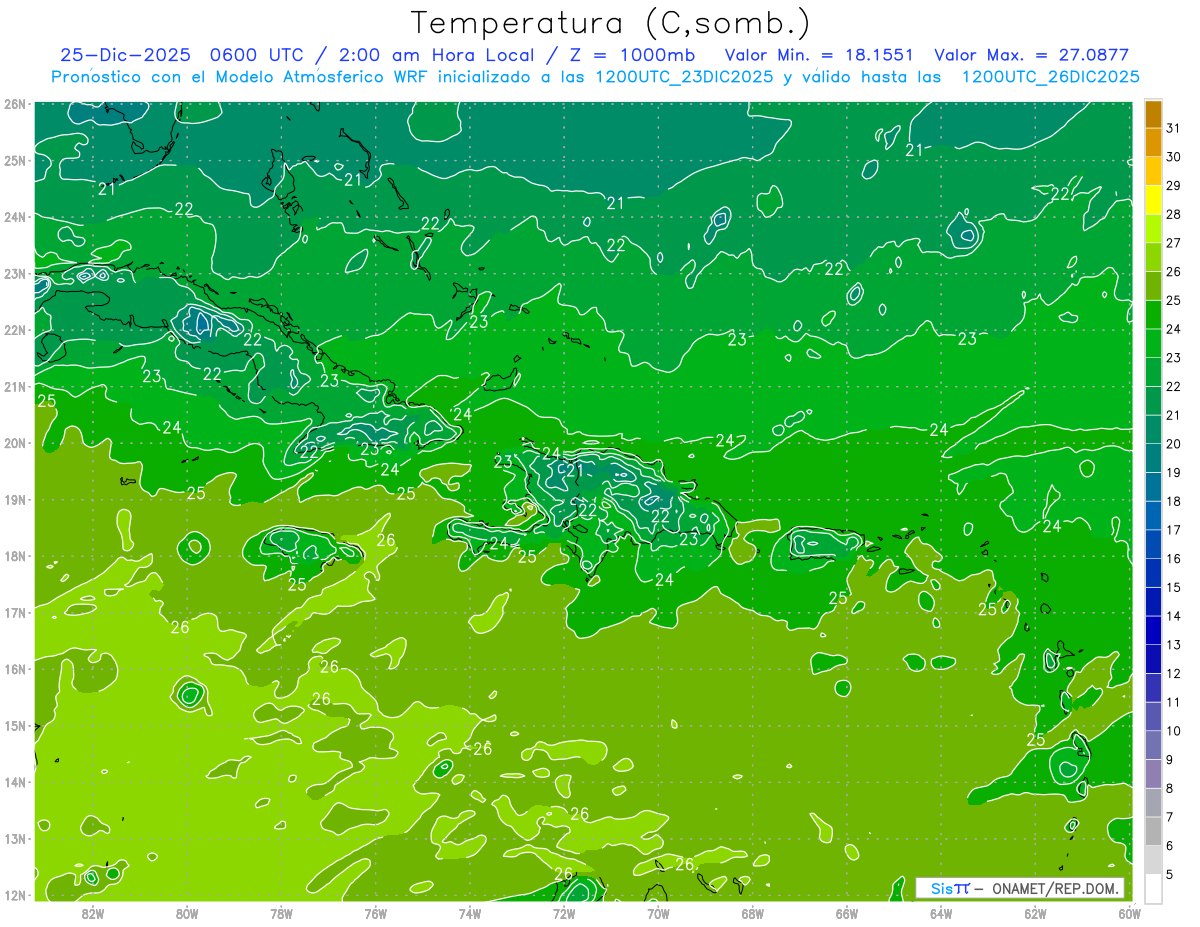Image resolution: width=1200 pixels, height=927 pixels.
Task: Click the title Temperatura (C,somb.)
Action: click(611, 23)
